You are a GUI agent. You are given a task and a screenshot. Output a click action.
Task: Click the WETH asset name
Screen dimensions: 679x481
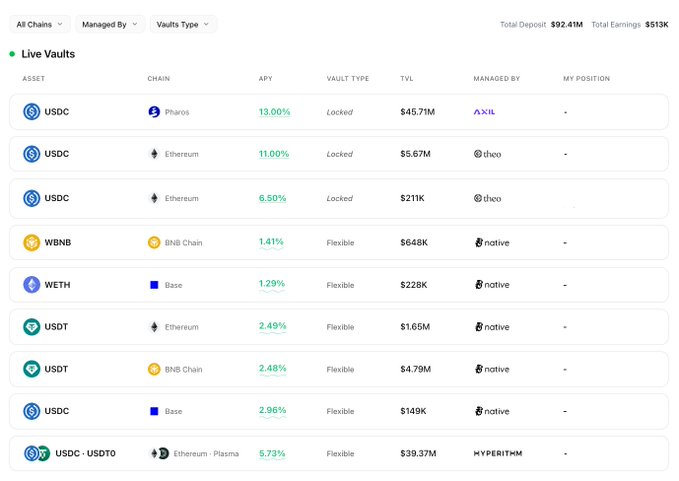[x=57, y=284]
